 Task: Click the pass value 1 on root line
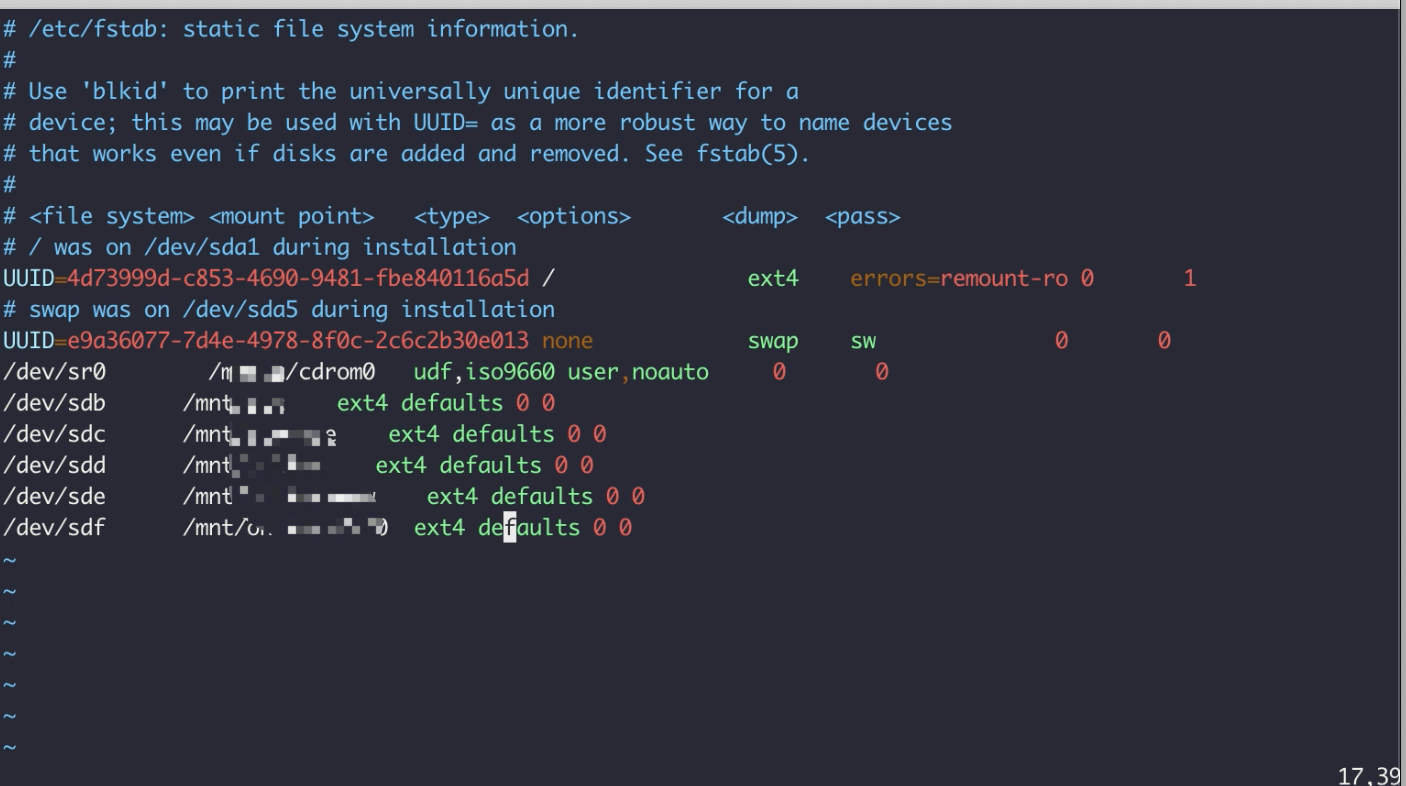coord(1190,278)
